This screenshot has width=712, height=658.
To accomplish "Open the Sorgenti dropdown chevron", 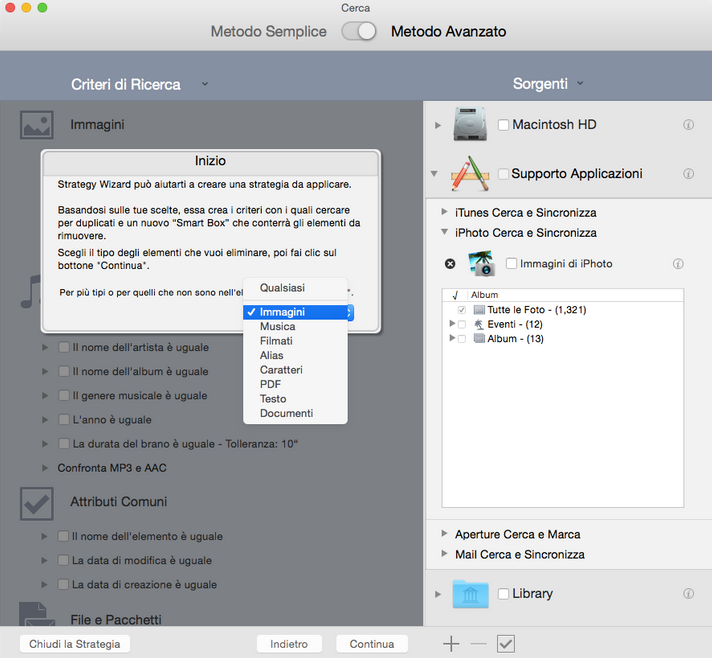I will tap(580, 83).
